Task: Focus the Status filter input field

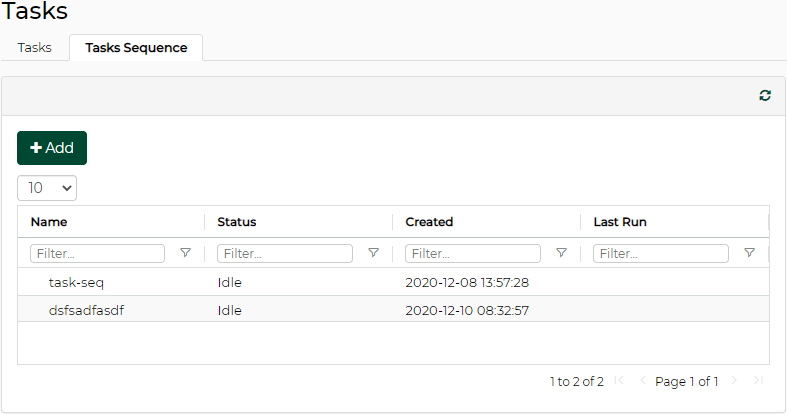Action: (x=285, y=253)
